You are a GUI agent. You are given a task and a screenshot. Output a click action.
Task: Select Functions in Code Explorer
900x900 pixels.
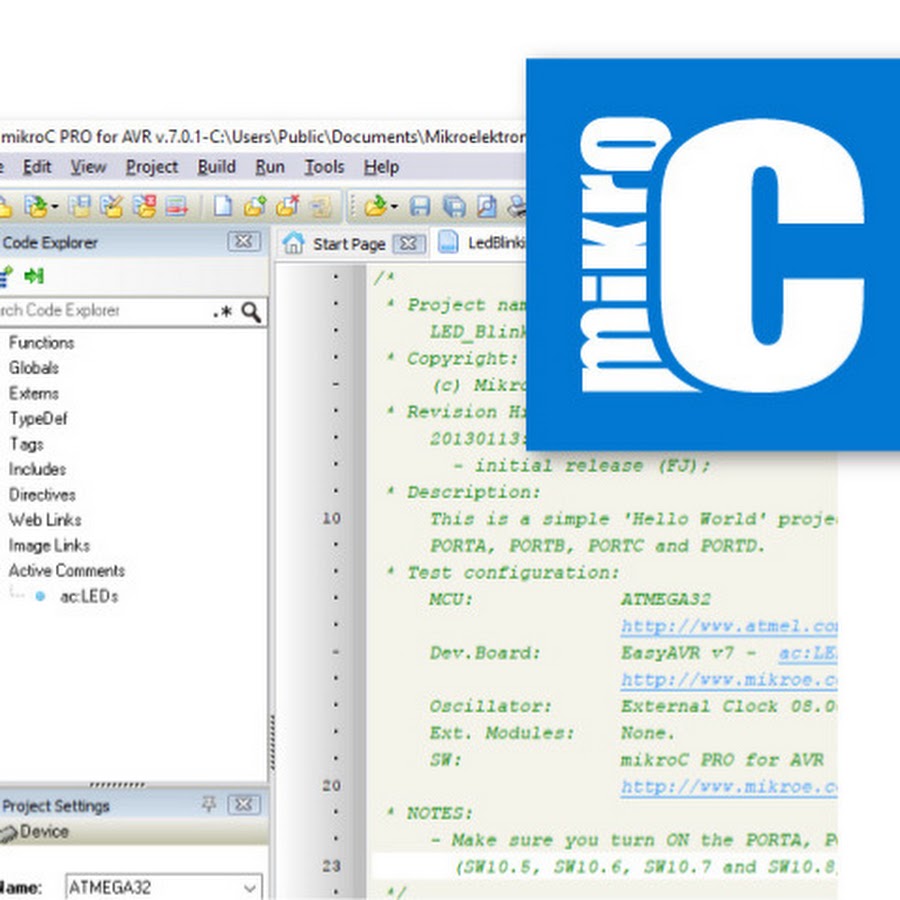(41, 343)
